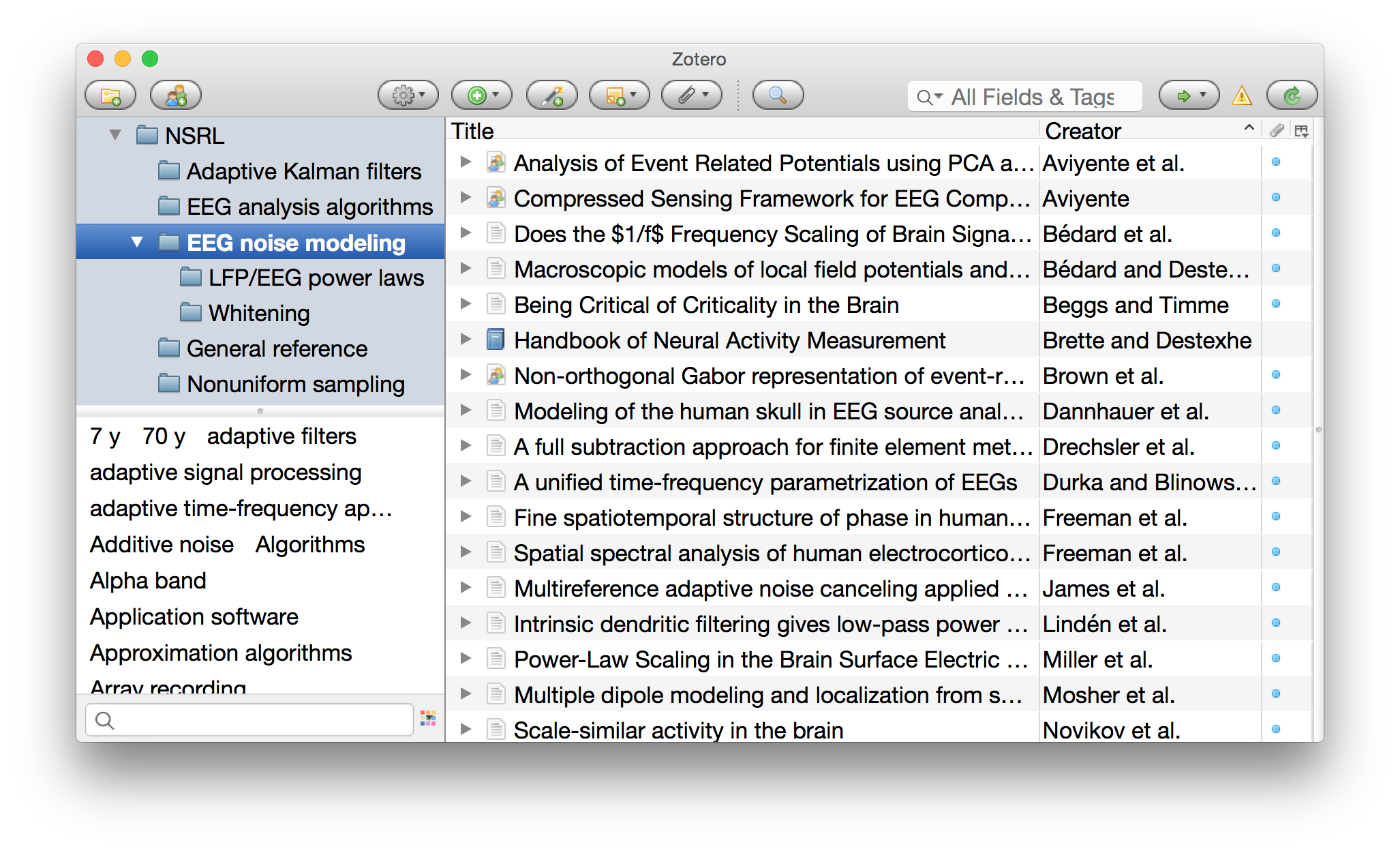Collapse the EEG noise modeling collection
This screenshot has height=851, width=1400.
137,242
